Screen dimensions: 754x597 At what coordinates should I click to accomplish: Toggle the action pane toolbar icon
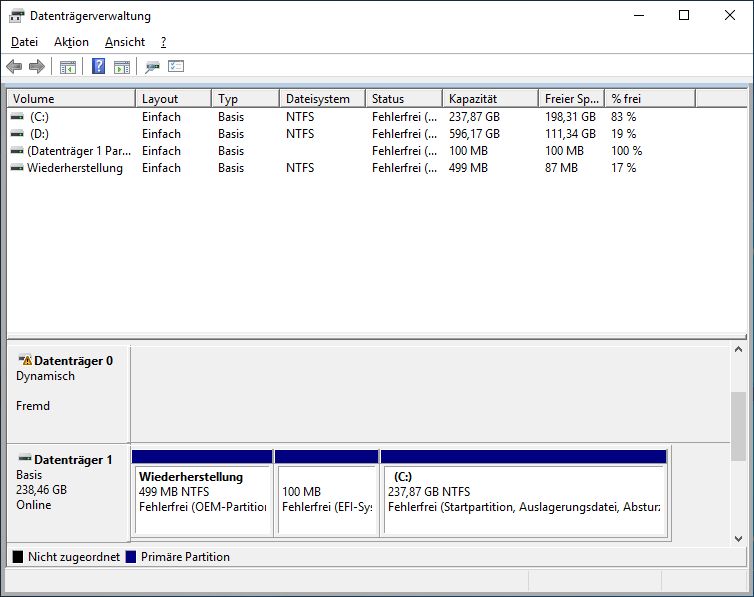click(x=122, y=67)
